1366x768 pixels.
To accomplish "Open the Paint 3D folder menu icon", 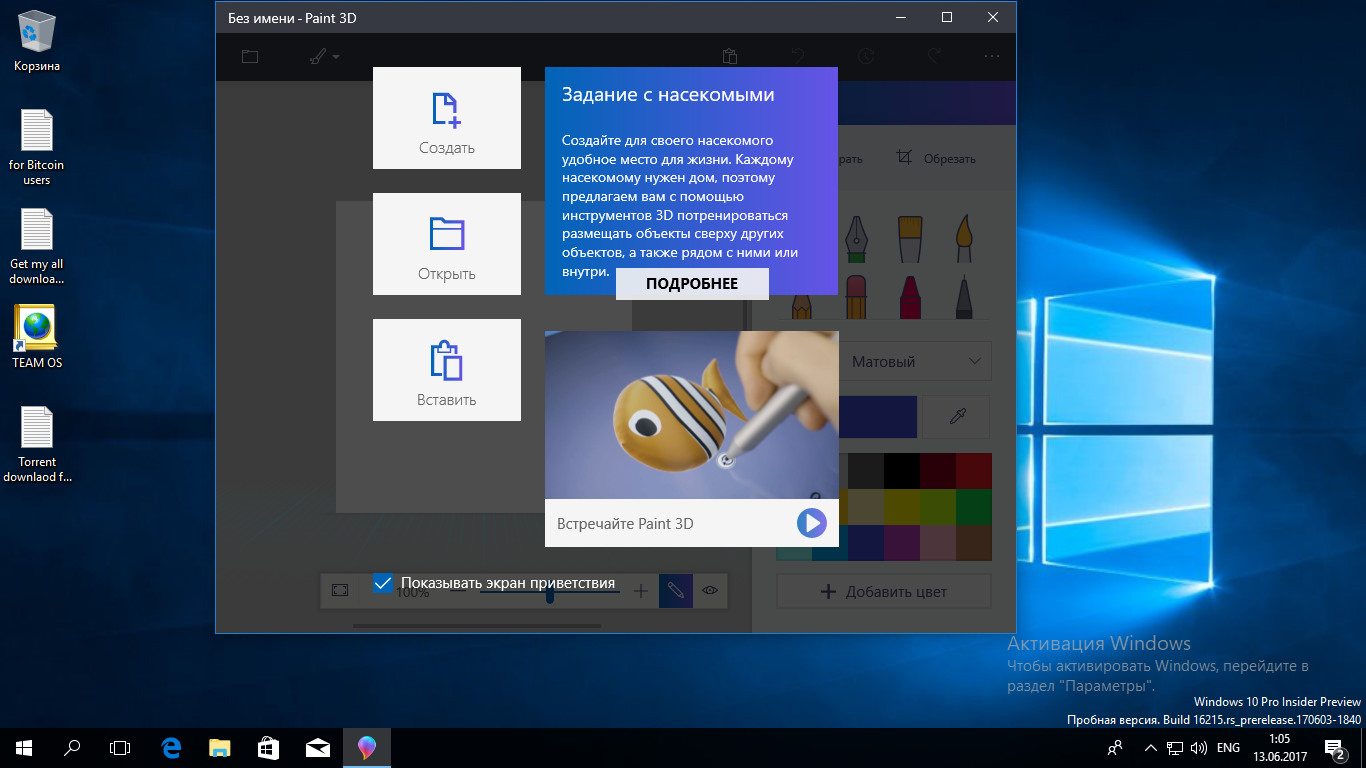I will [x=250, y=57].
